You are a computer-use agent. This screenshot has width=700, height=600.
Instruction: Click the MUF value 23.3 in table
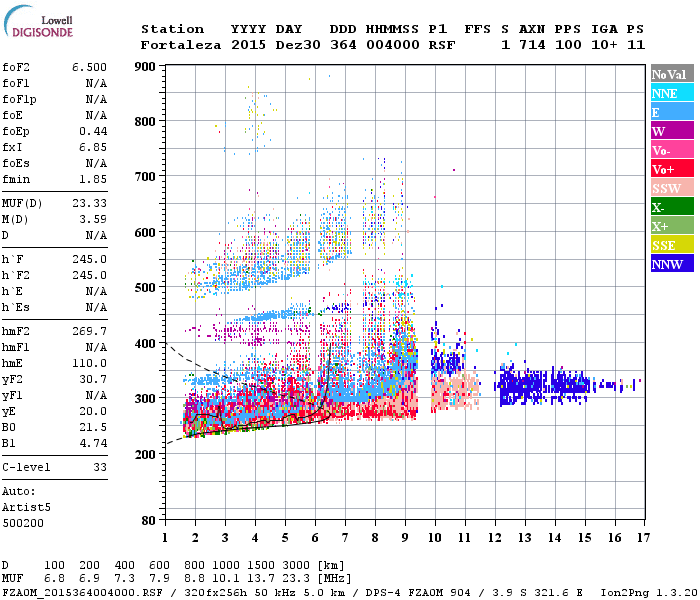coord(296,578)
